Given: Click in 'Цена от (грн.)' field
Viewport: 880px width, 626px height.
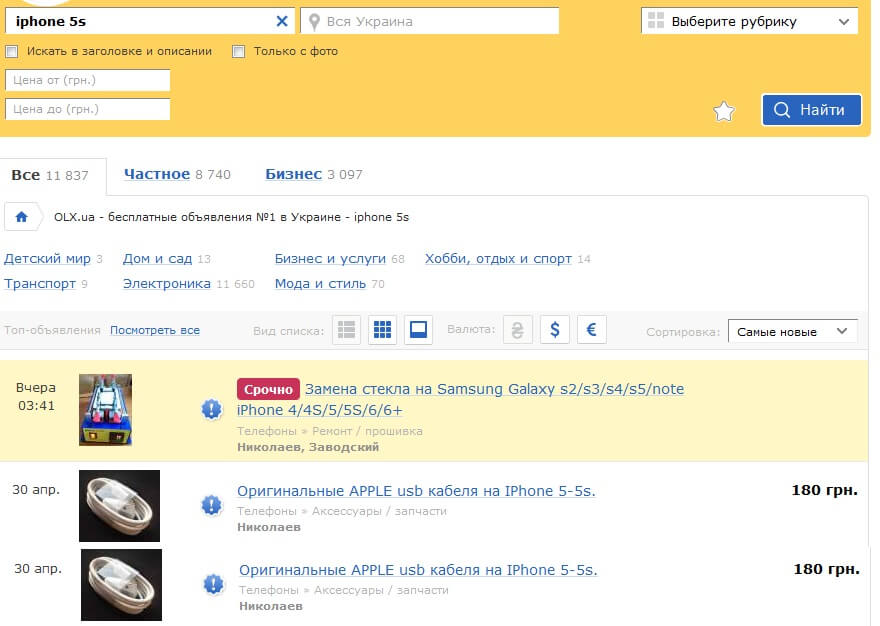Looking at the screenshot, I should 88,80.
